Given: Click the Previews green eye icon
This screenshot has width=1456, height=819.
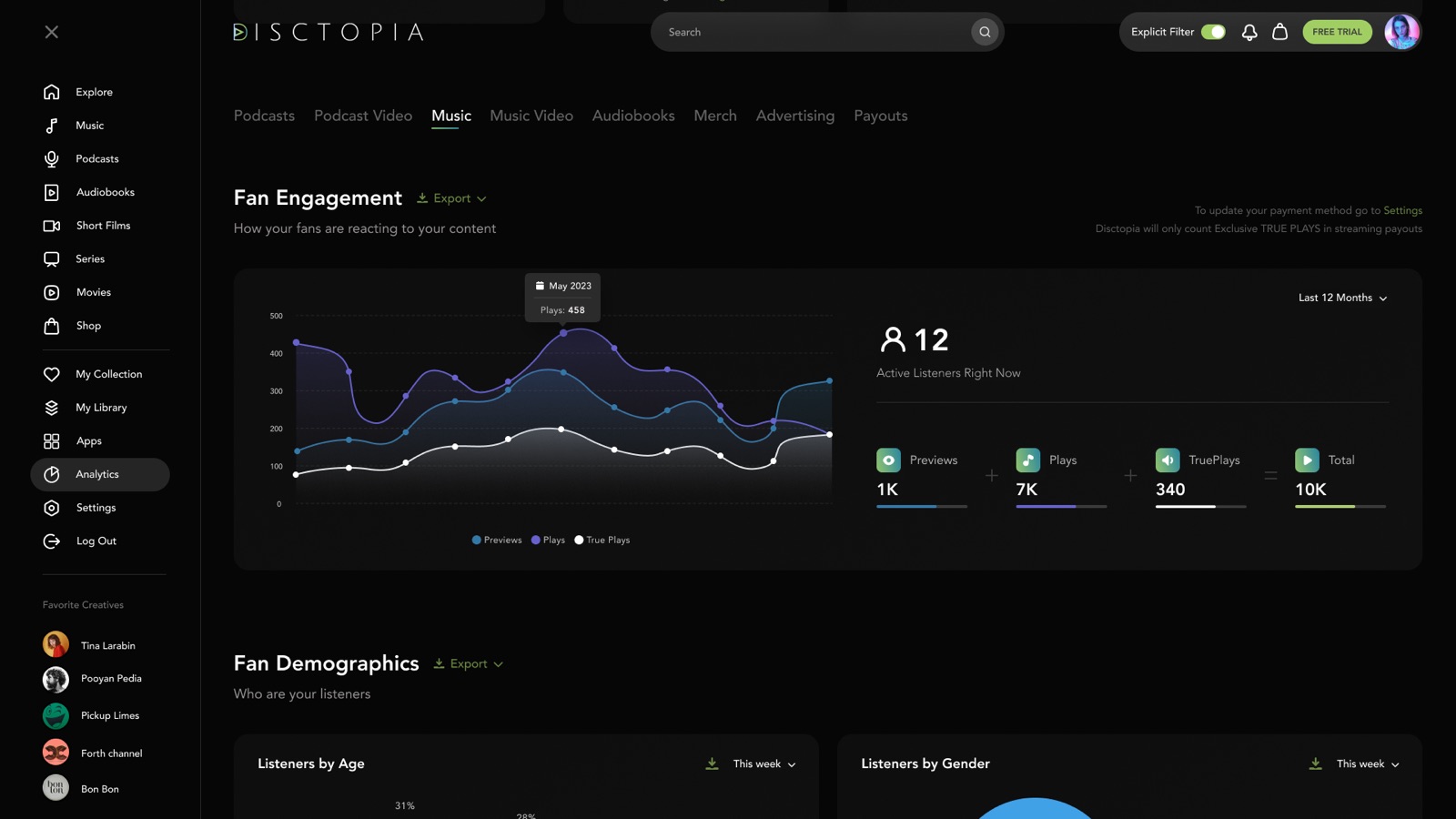Looking at the screenshot, I should click(x=889, y=460).
